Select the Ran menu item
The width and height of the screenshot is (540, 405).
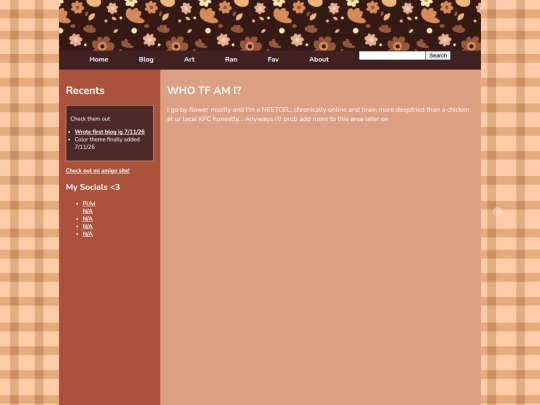point(231,60)
